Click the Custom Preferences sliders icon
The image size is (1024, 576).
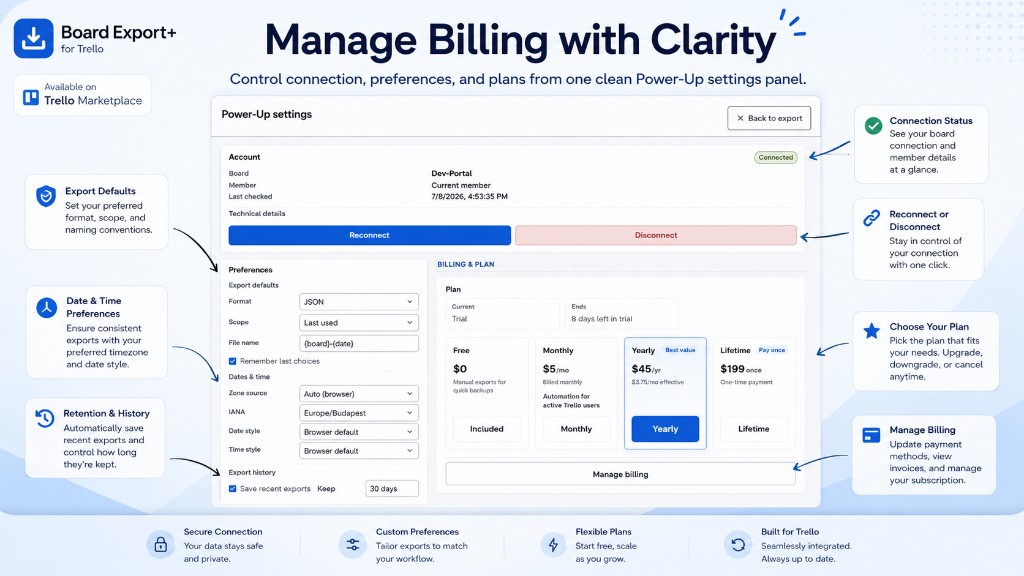353,545
